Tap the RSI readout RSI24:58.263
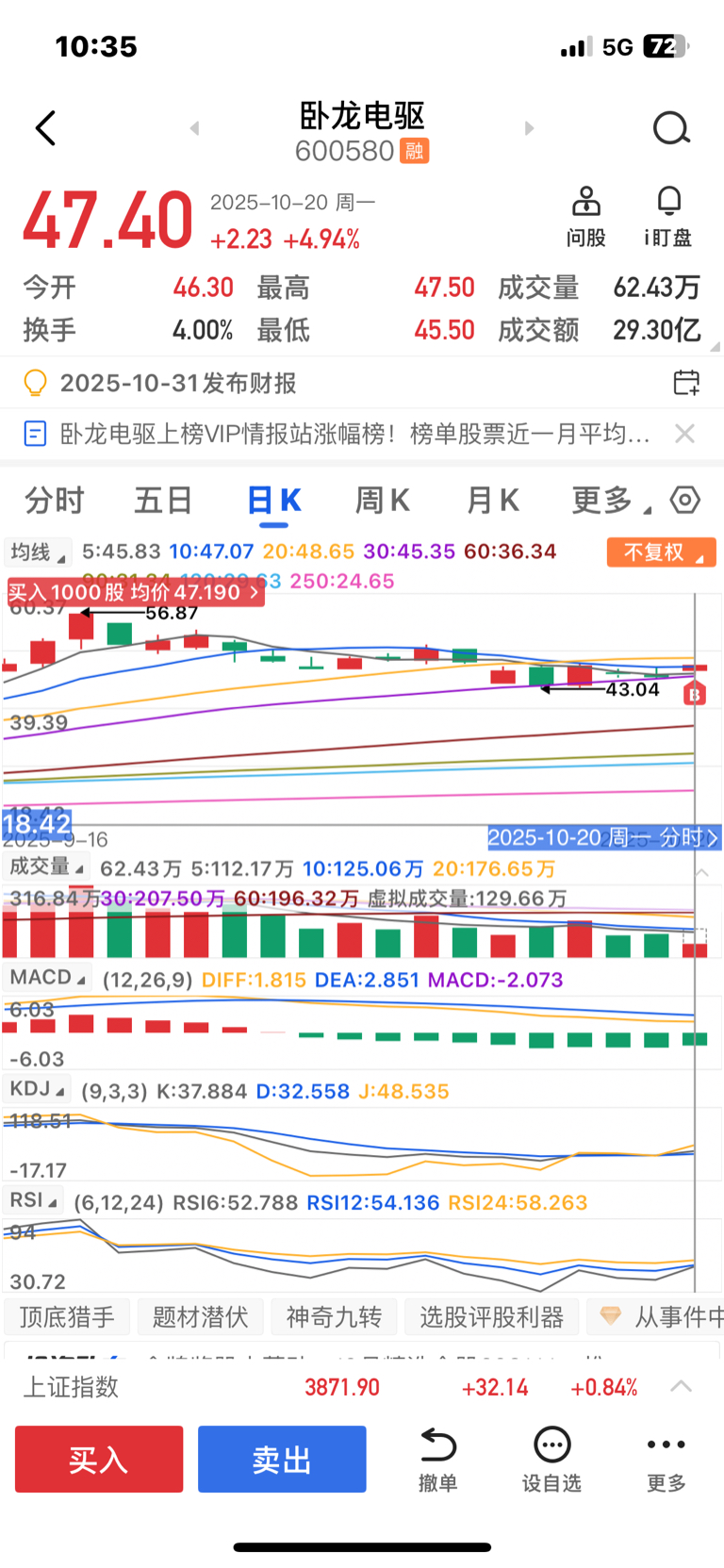Screen dimensions: 724x1568 click(518, 1202)
